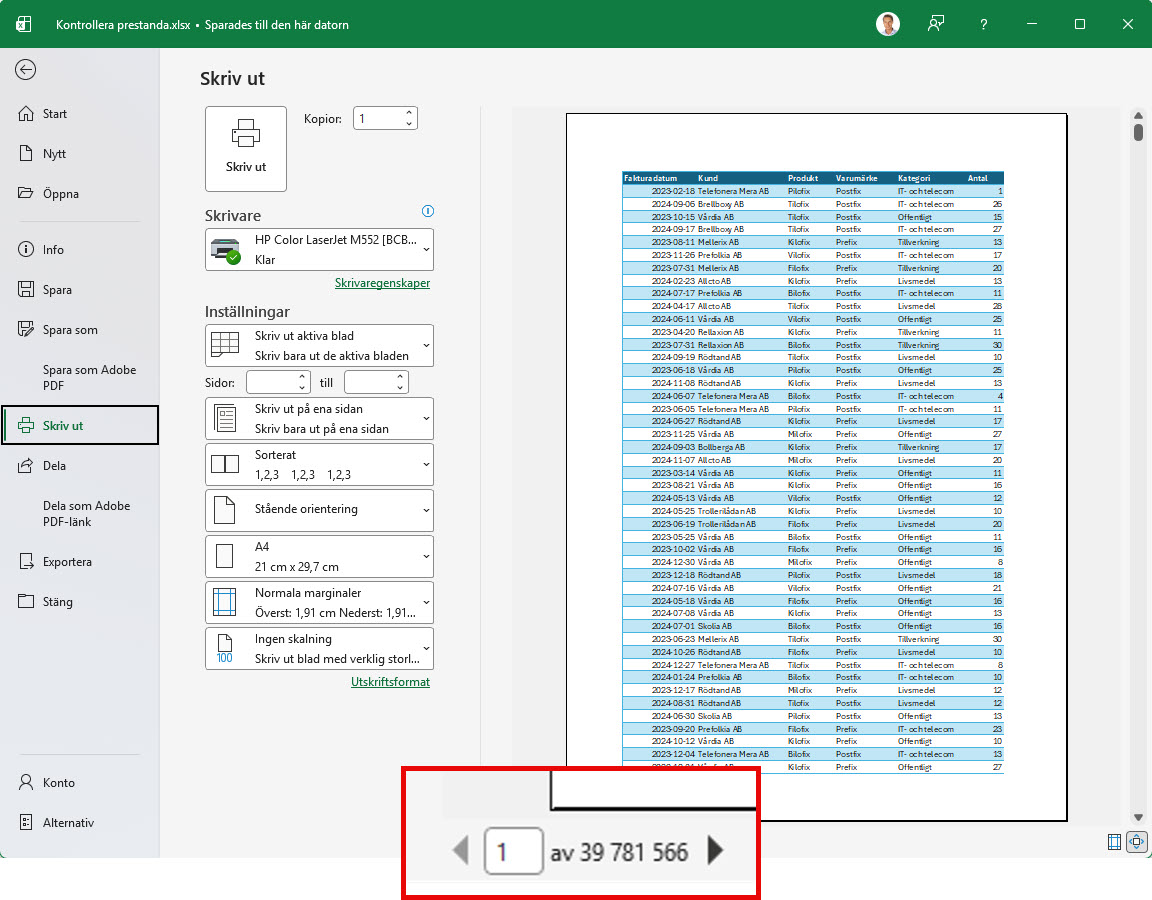Expand the HP Color LaserJet printer dropdown
This screenshot has width=1152, height=900.
coord(319,250)
